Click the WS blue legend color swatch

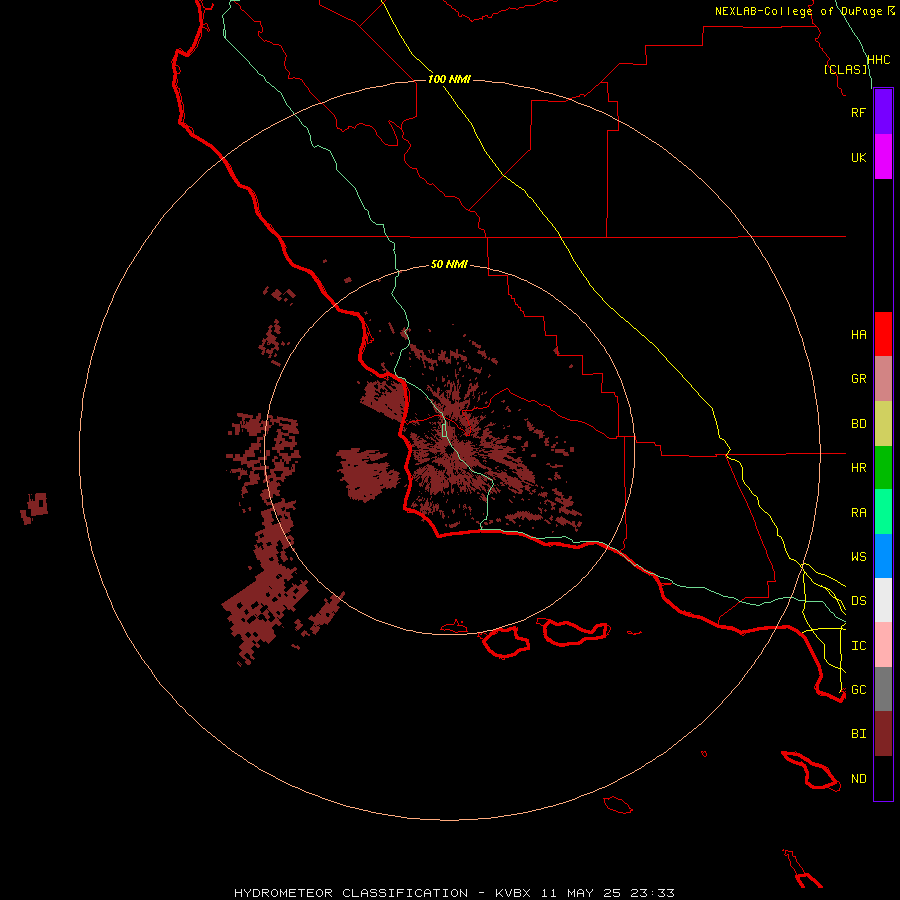(883, 556)
